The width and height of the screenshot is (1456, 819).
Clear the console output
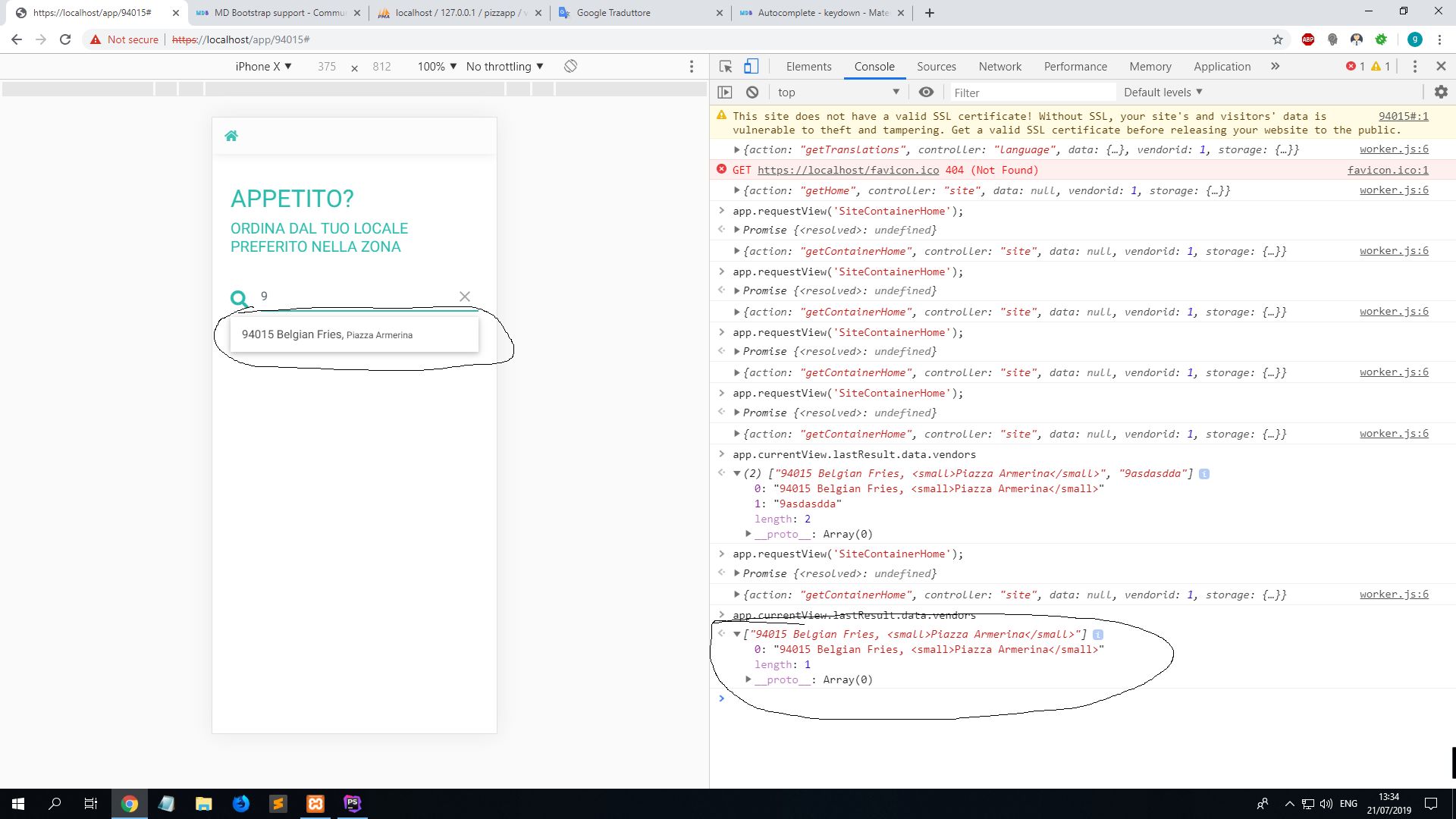point(752,93)
